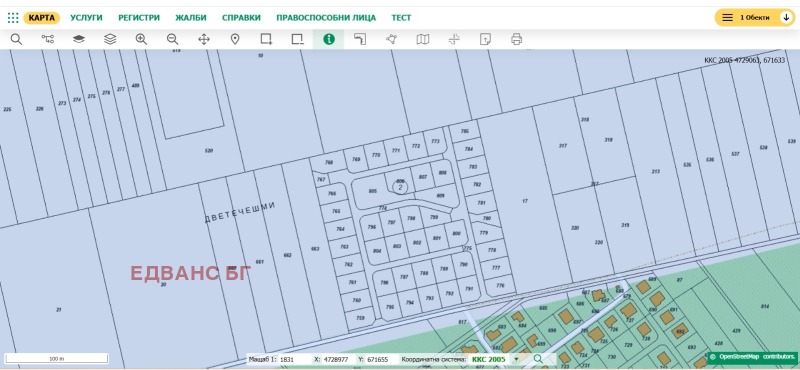This screenshot has height=370, width=800.
Task: Open the outlined layers stack icon
Action: click(x=110, y=39)
